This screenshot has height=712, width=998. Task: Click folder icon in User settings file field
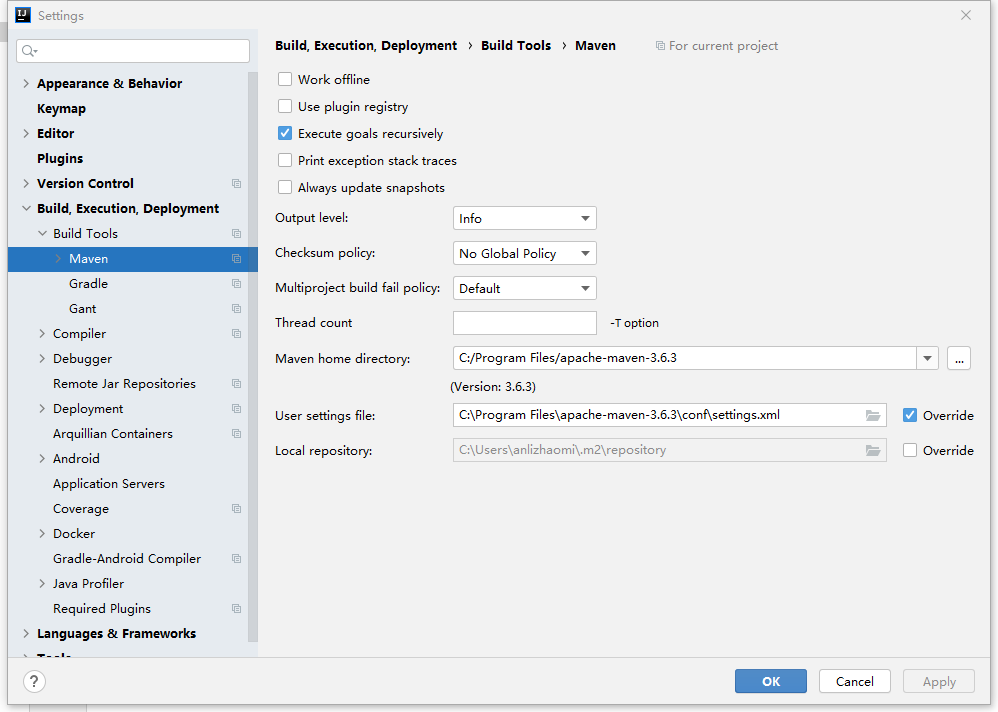873,415
